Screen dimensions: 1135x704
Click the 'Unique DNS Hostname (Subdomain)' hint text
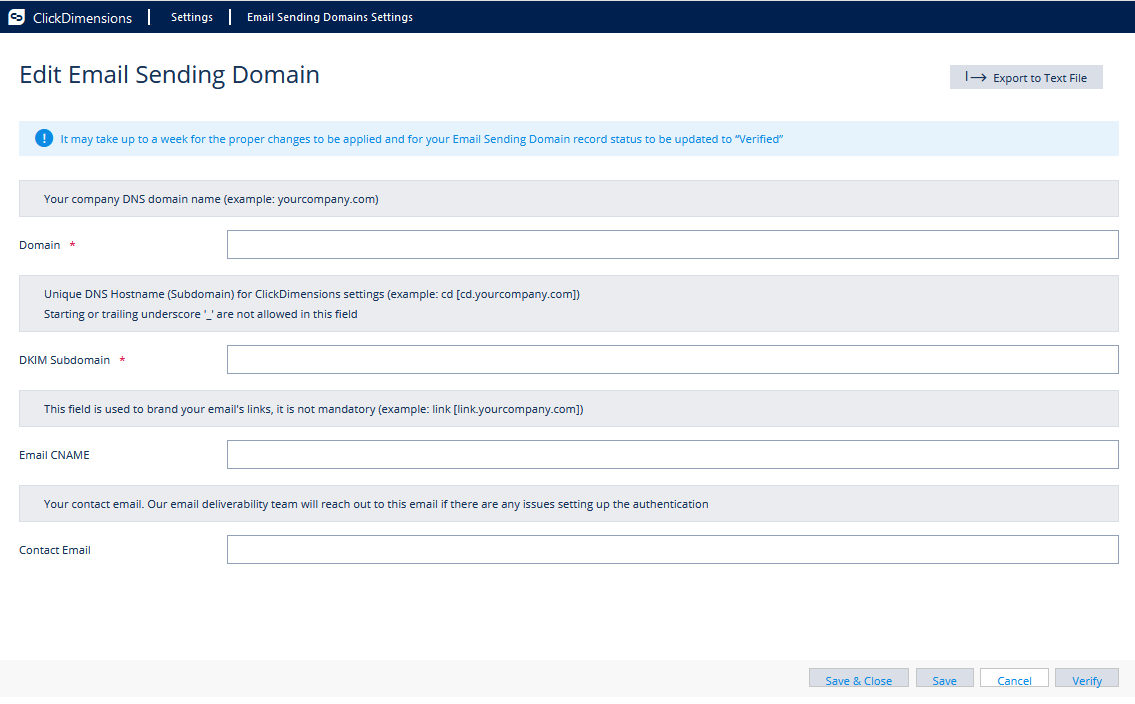coord(312,294)
